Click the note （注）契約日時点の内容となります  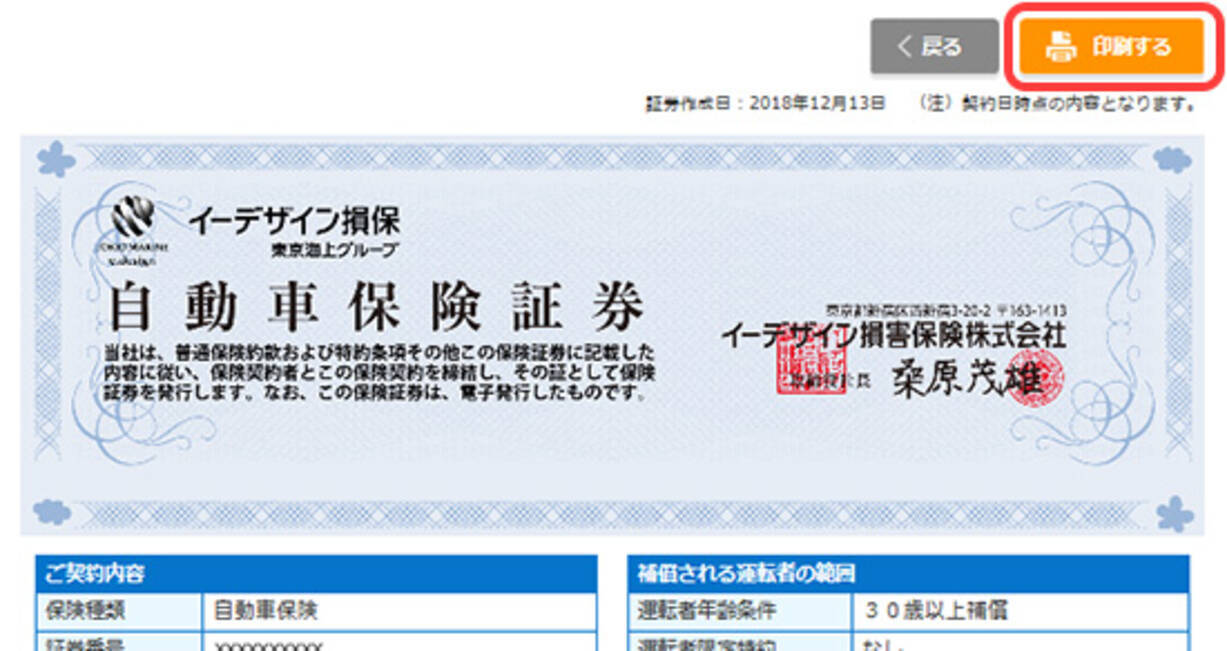(1057, 103)
